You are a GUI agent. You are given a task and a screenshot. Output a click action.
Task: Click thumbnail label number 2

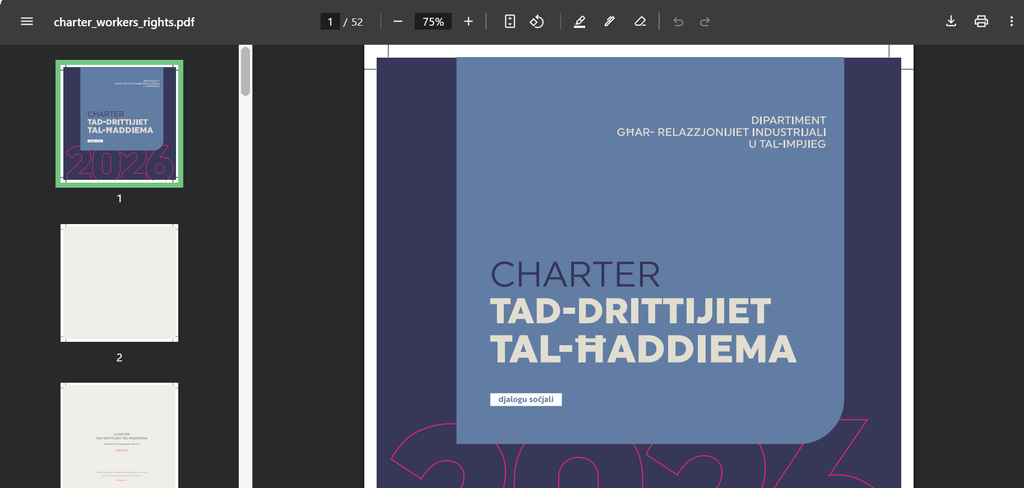119,358
